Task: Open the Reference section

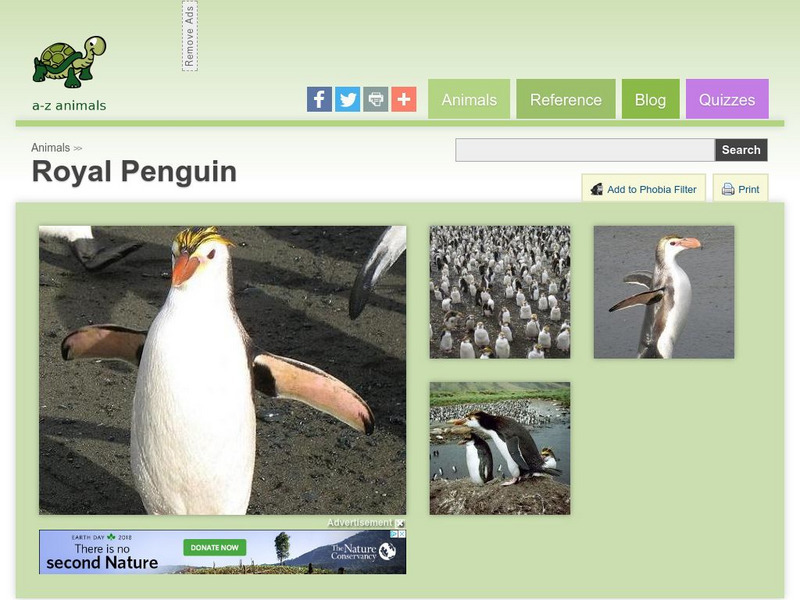Action: click(566, 100)
